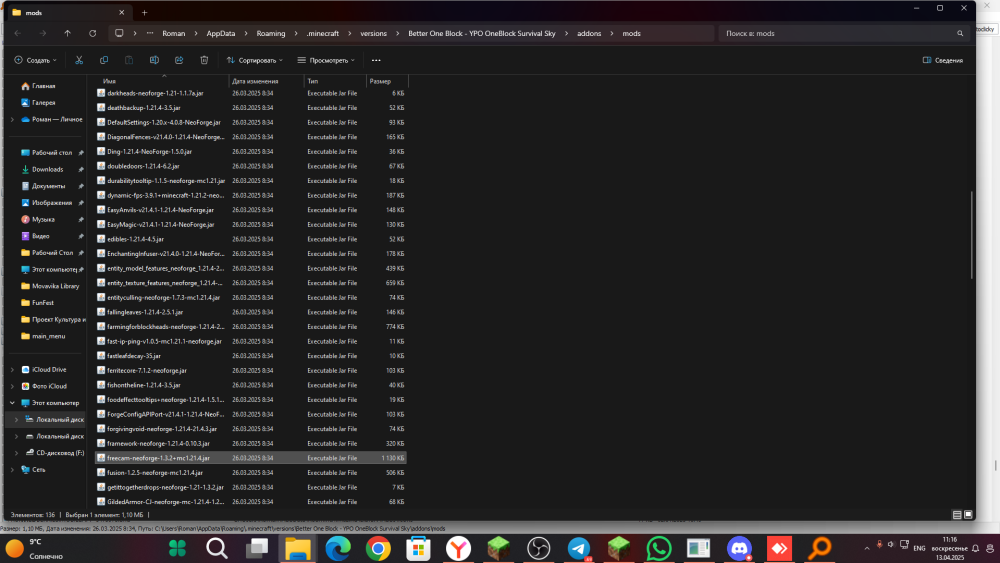Open Google Chrome from the taskbar
The image size is (1000, 563).
point(378,548)
